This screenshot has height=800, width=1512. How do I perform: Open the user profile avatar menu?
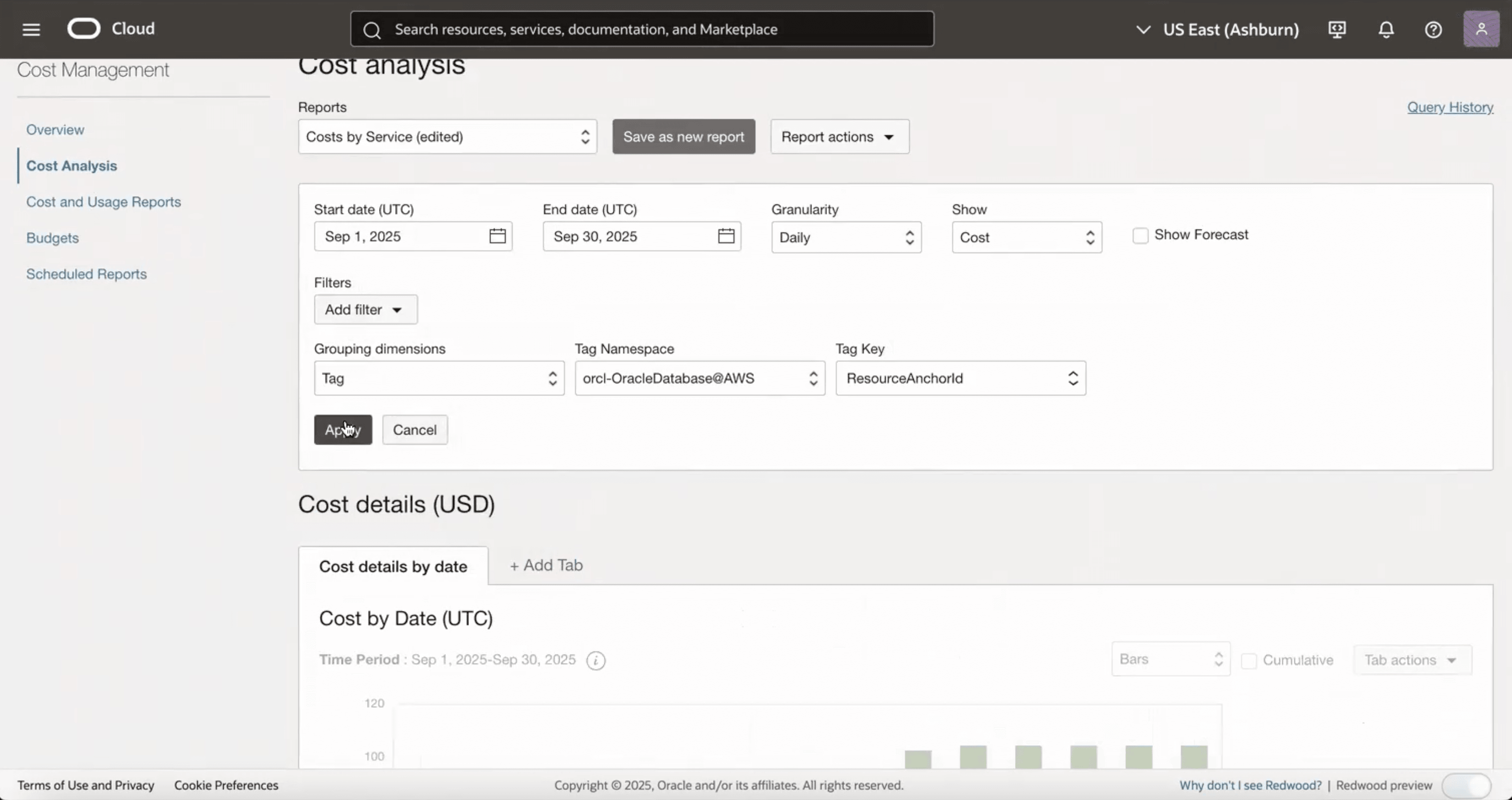coord(1481,29)
